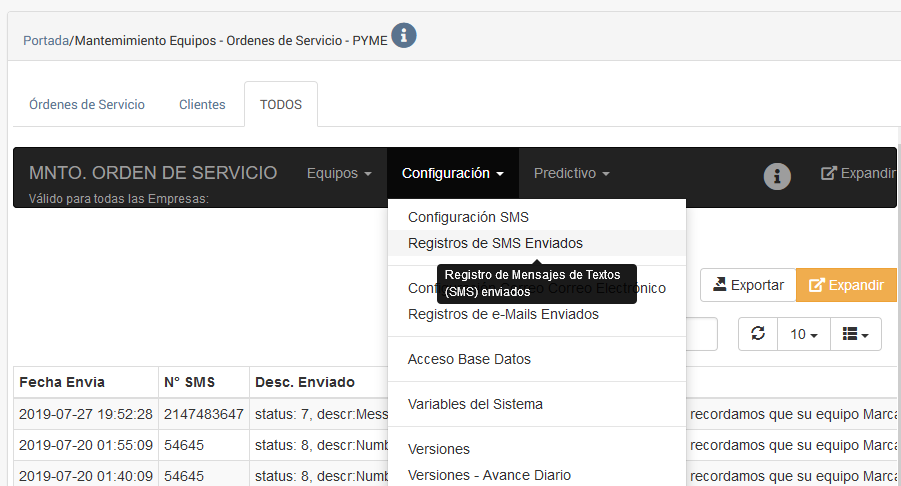Switch to the Órdenes de Servicio tab

point(87,104)
